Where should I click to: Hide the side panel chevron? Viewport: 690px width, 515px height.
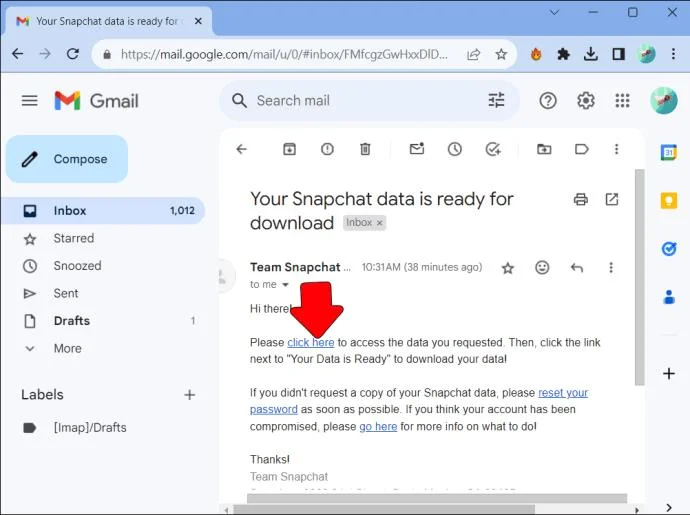click(x=669, y=508)
